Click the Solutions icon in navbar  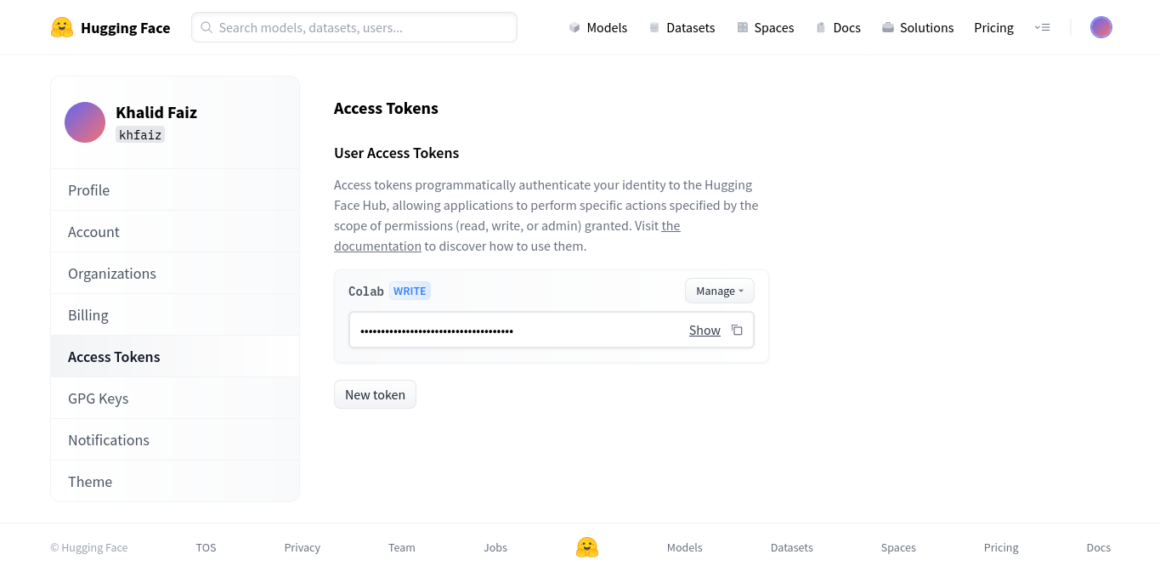tap(888, 28)
